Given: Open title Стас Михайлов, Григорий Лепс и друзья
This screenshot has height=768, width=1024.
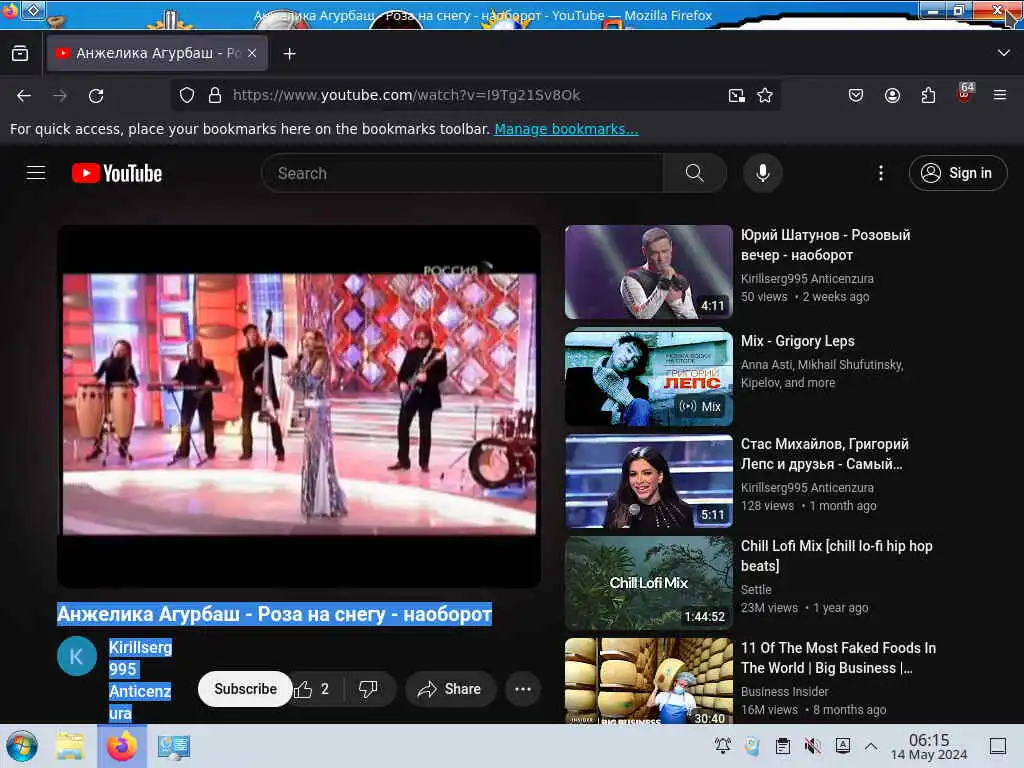Looking at the screenshot, I should (x=824, y=454).
